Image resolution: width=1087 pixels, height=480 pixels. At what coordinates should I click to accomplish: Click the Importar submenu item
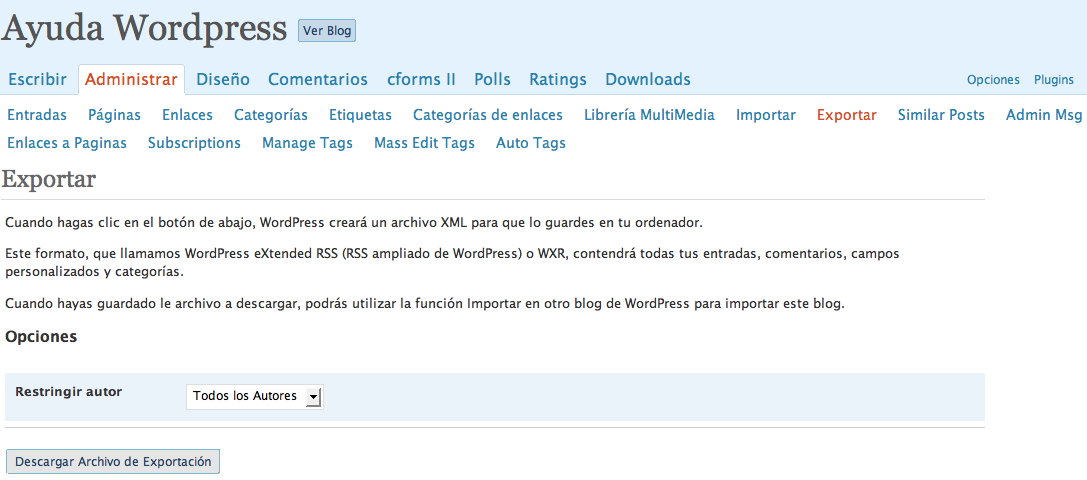pyautogui.click(x=766, y=115)
